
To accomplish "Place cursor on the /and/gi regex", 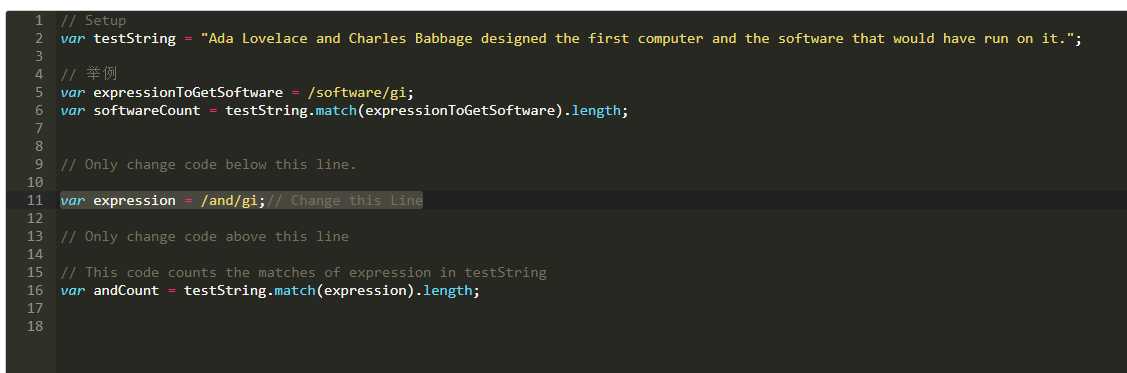I will (x=229, y=201).
